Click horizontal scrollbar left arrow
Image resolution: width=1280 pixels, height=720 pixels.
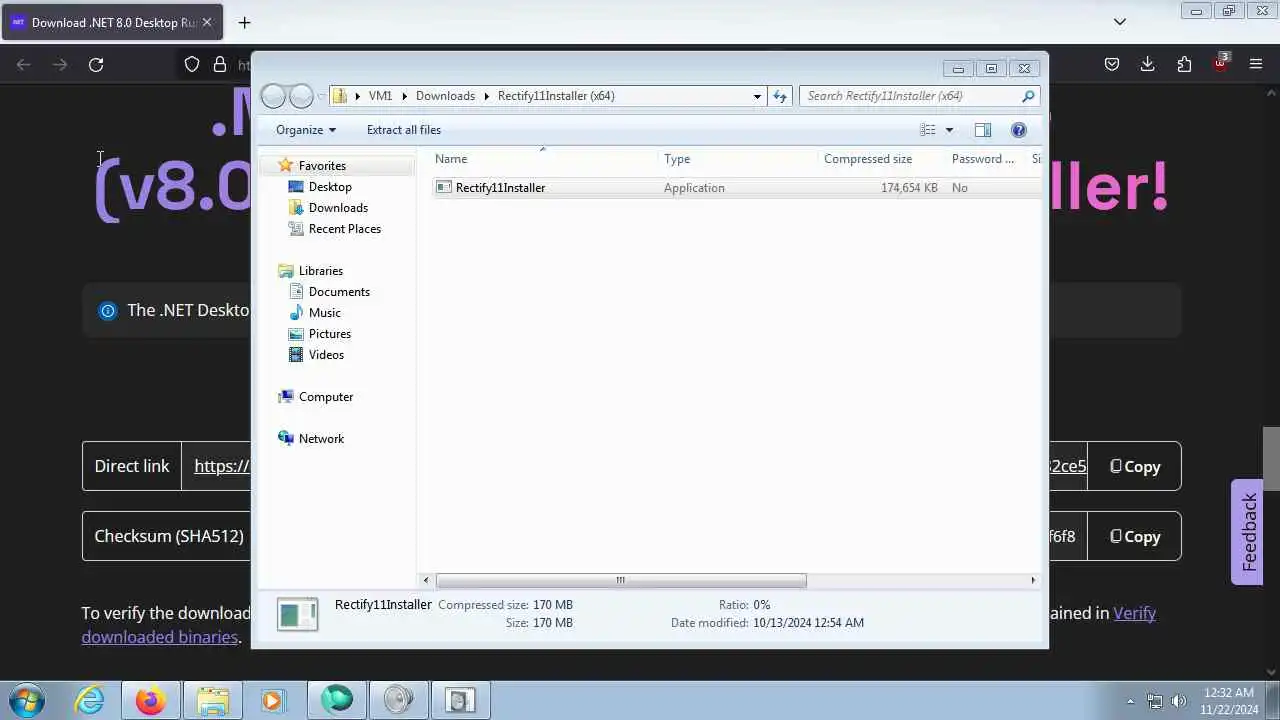[426, 580]
